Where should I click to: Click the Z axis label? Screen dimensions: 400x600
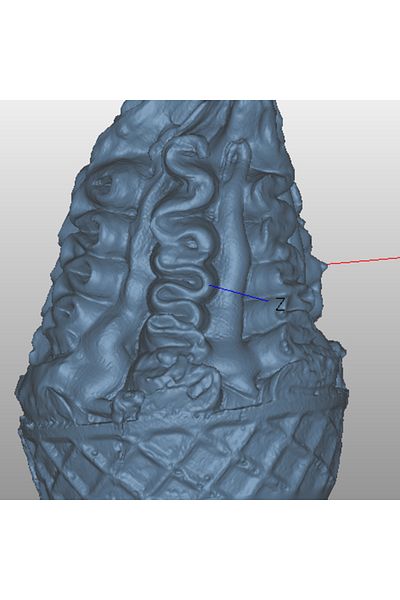point(280,305)
